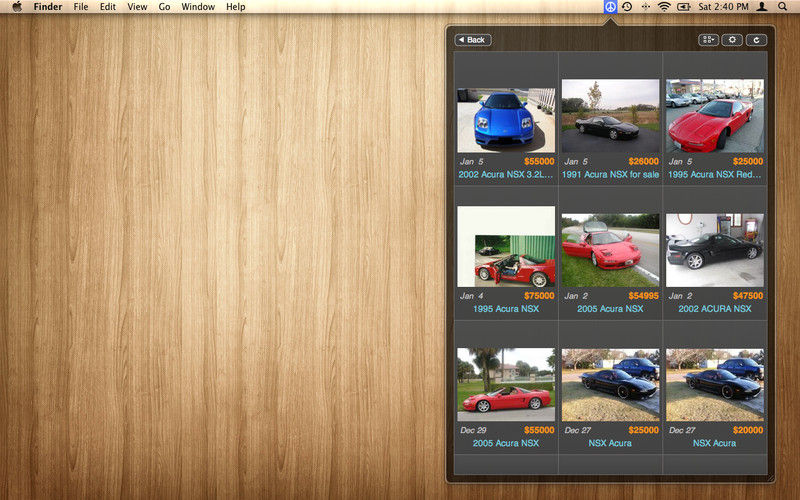Click the Jan 4 date label
Viewport: 800px width, 500px height.
pyautogui.click(x=471, y=295)
